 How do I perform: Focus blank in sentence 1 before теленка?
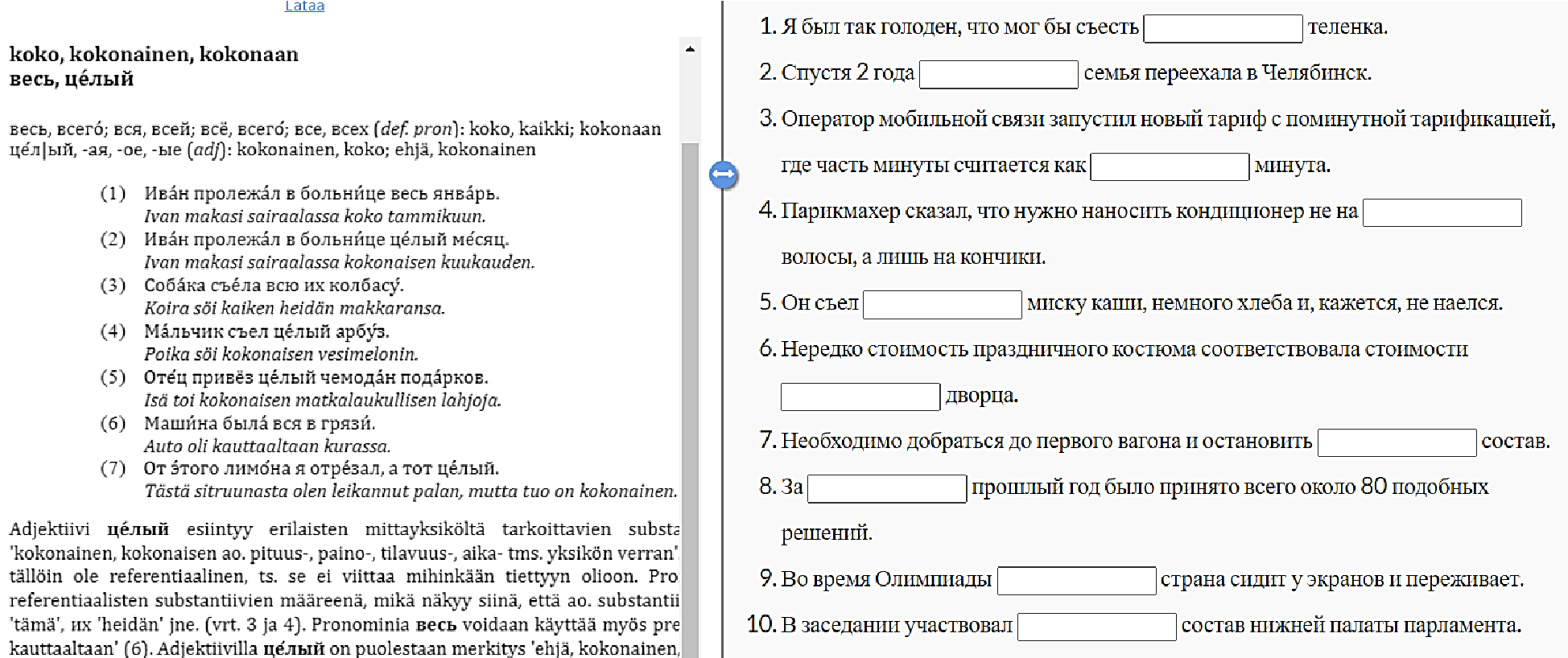[1222, 28]
